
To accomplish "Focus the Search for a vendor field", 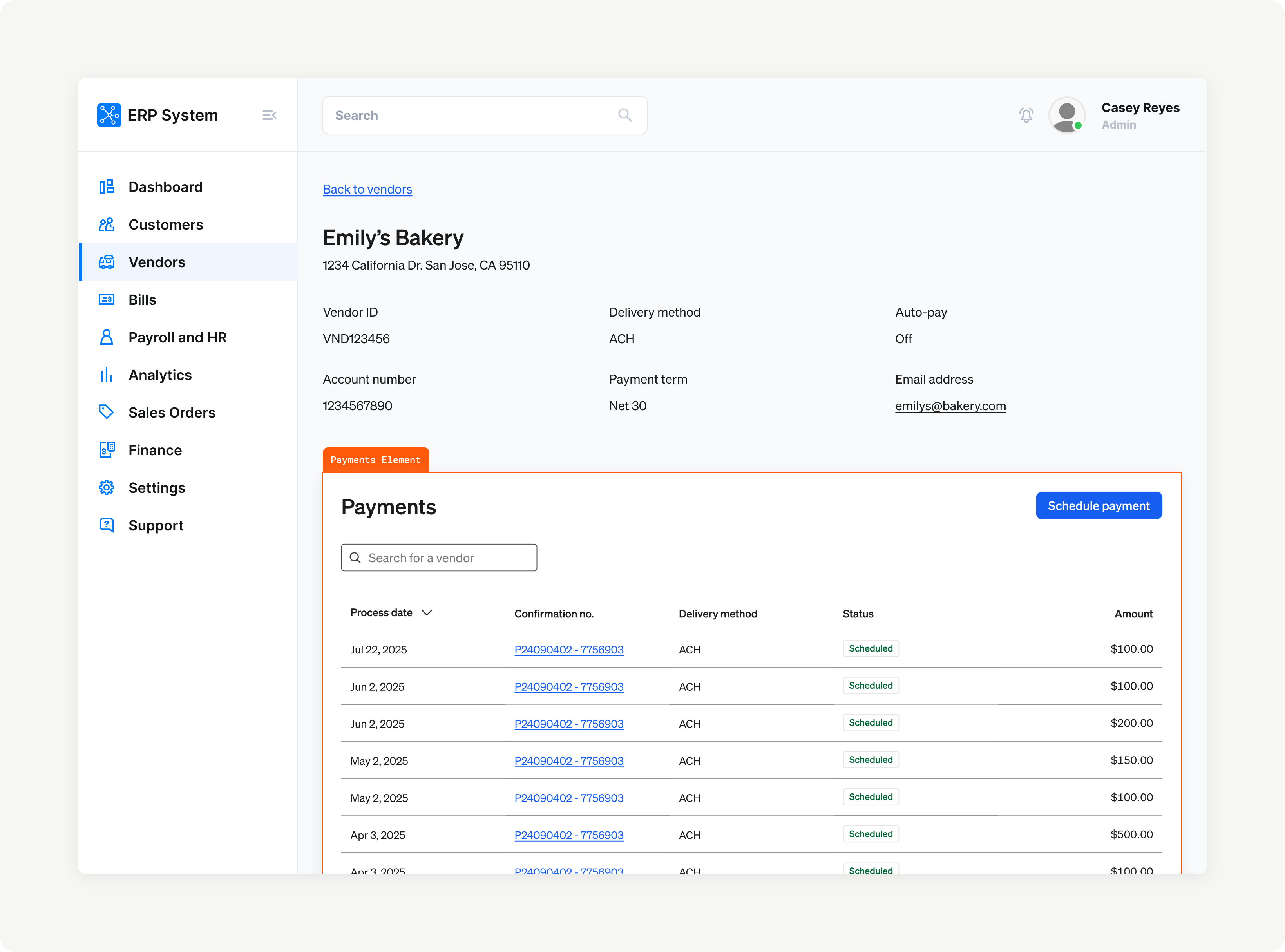I will [447, 558].
